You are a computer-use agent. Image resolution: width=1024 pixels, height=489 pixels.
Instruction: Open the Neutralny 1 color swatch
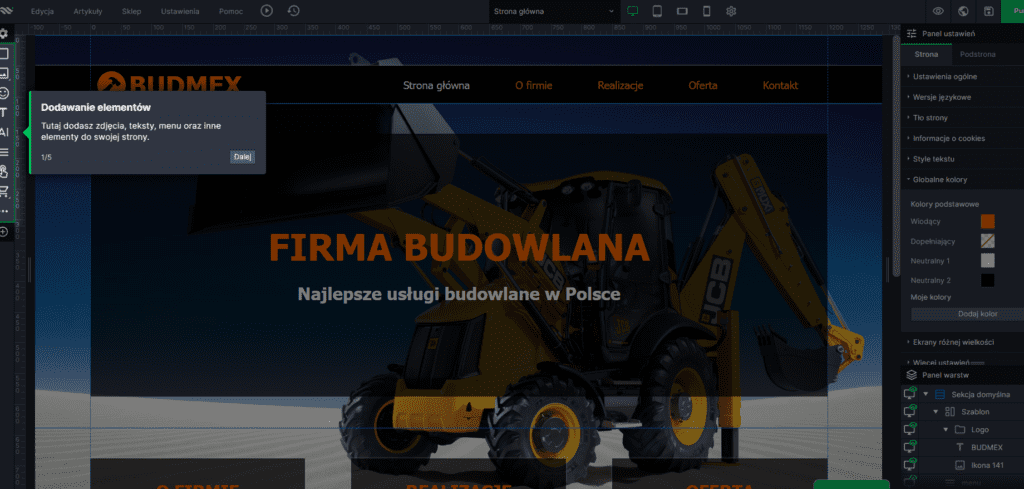(987, 260)
